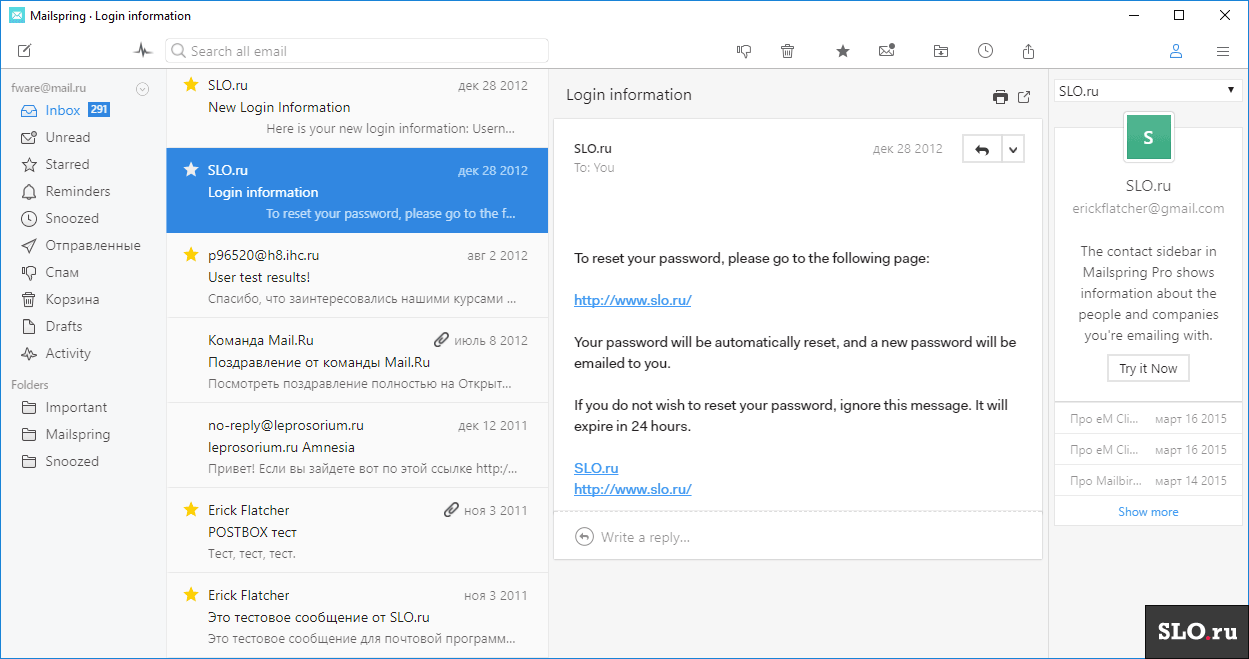The image size is (1249, 659).
Task: Open the POSTBOX тест email
Action: [x=357, y=531]
